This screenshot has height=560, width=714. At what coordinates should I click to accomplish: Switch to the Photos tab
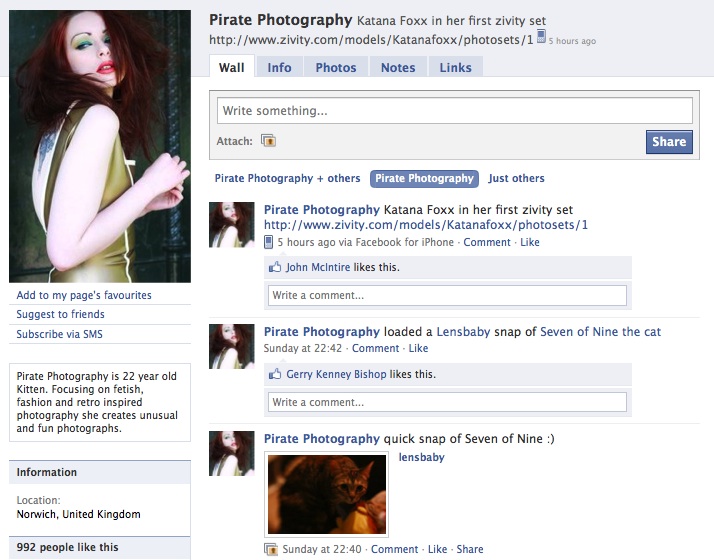(336, 67)
